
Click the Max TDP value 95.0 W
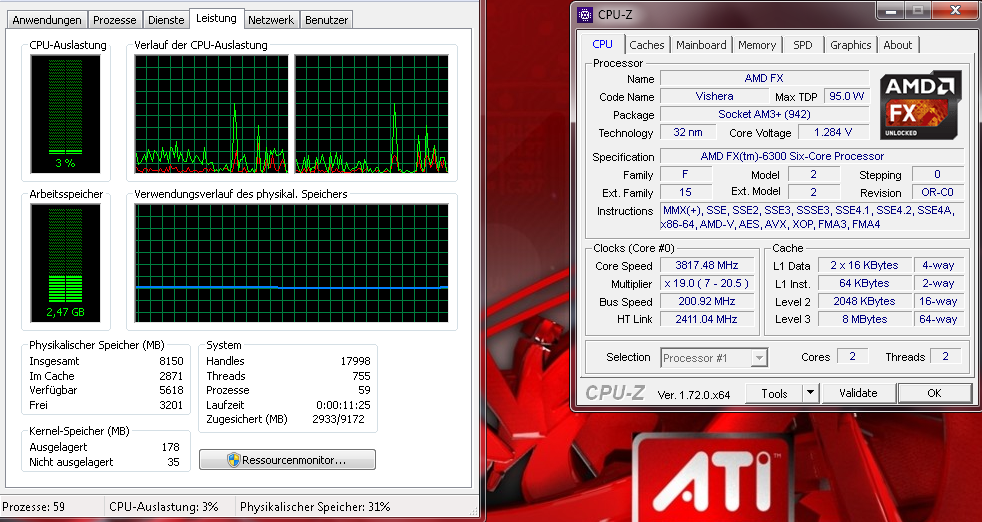pos(847,96)
